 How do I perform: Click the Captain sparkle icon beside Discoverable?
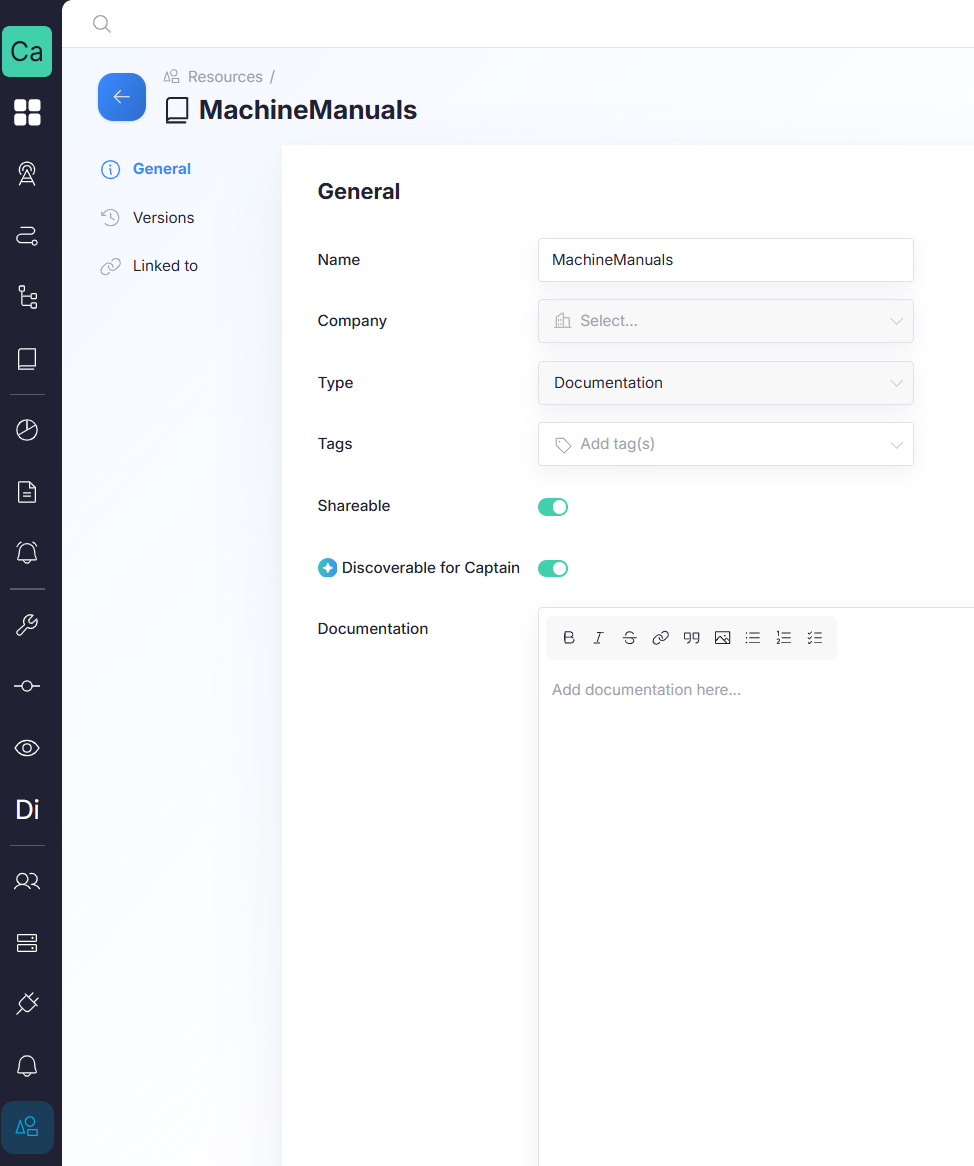click(327, 567)
